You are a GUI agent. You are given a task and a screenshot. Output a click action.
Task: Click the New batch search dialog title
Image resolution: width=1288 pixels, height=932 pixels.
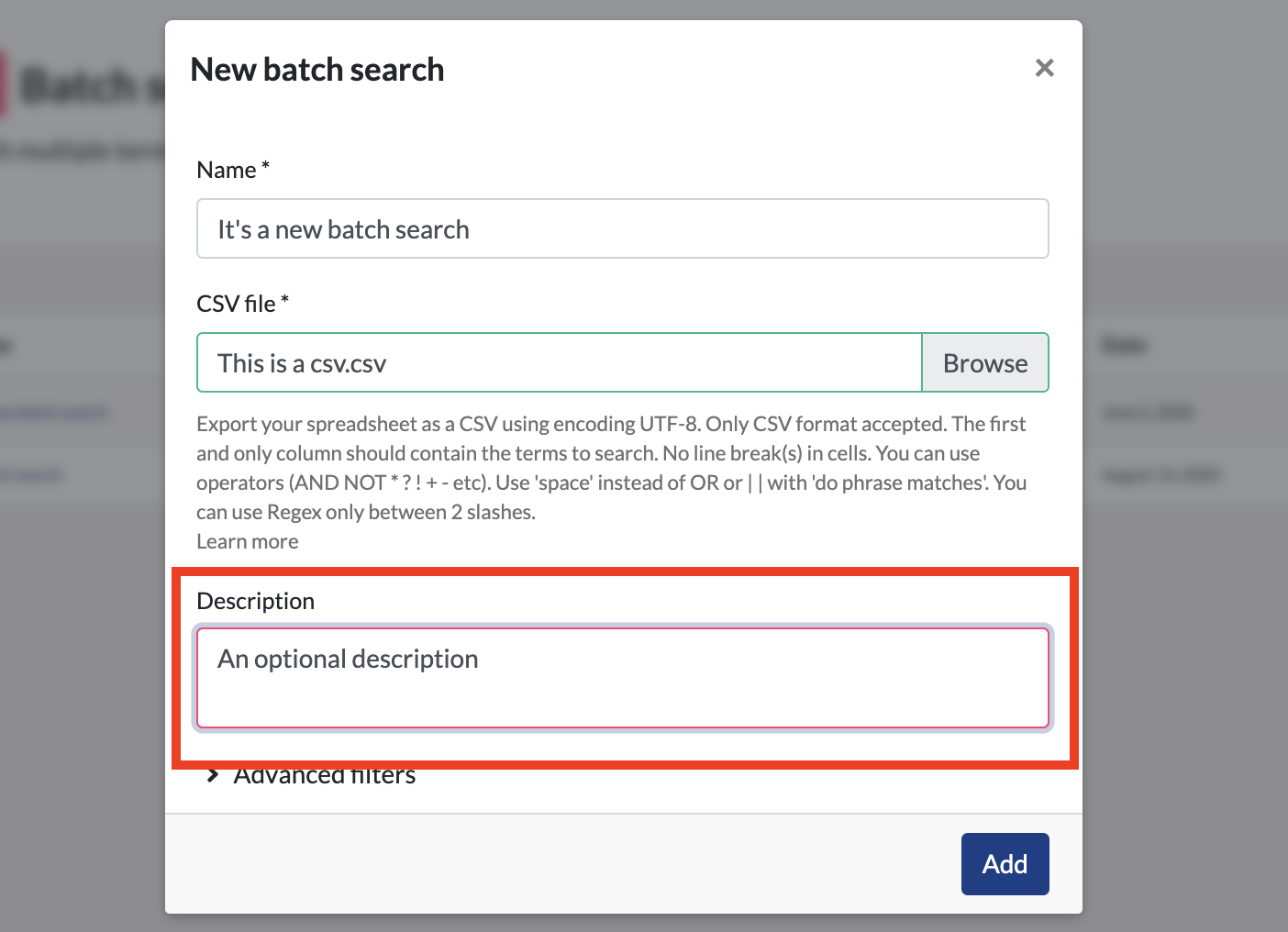click(x=317, y=70)
